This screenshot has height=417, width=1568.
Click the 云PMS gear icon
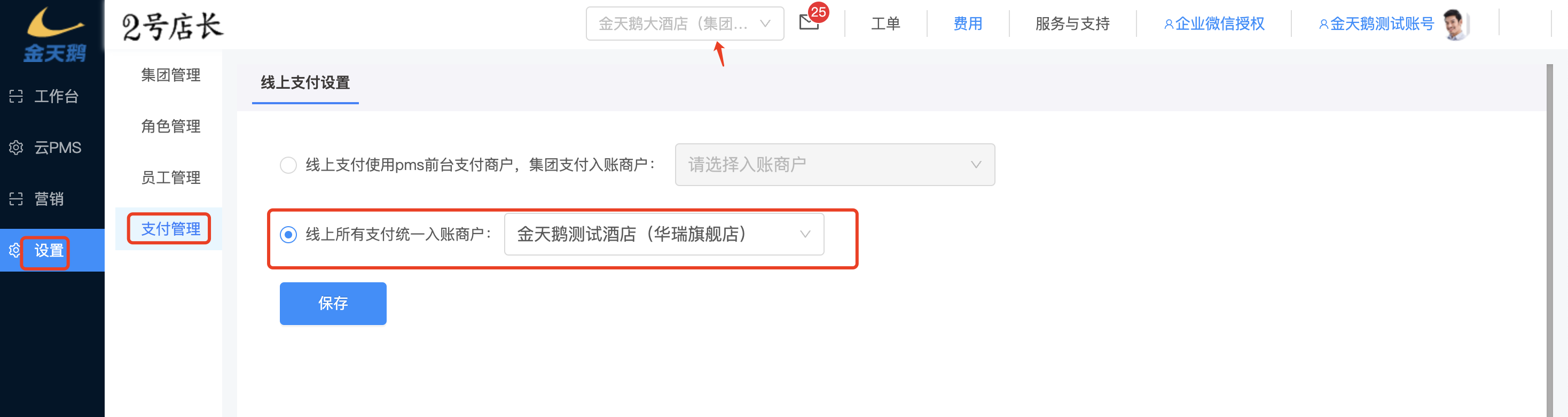pos(16,148)
